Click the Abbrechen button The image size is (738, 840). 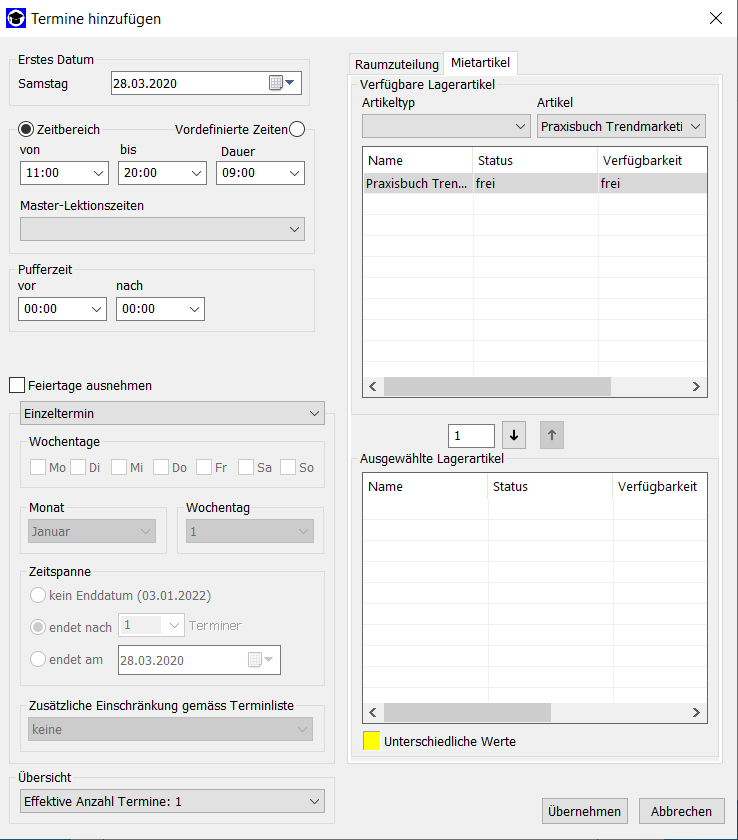coord(681,811)
